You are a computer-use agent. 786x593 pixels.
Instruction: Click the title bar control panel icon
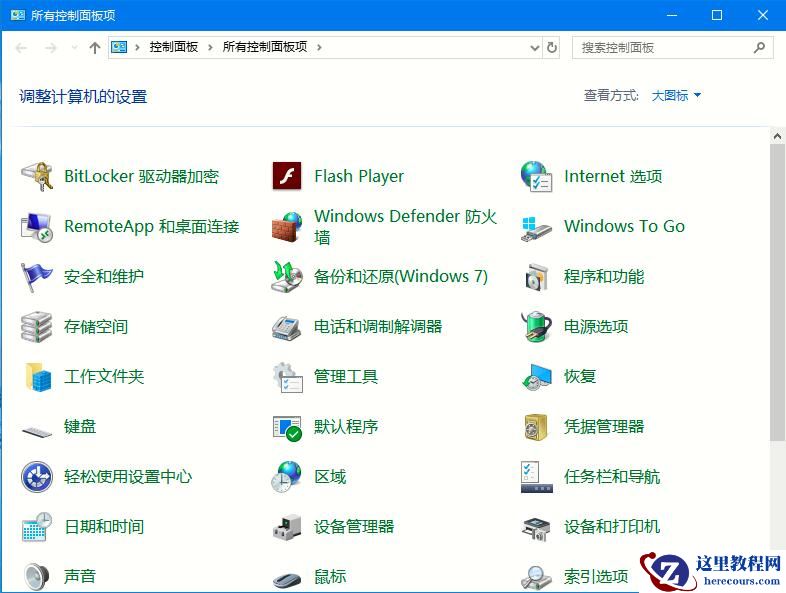tap(18, 15)
